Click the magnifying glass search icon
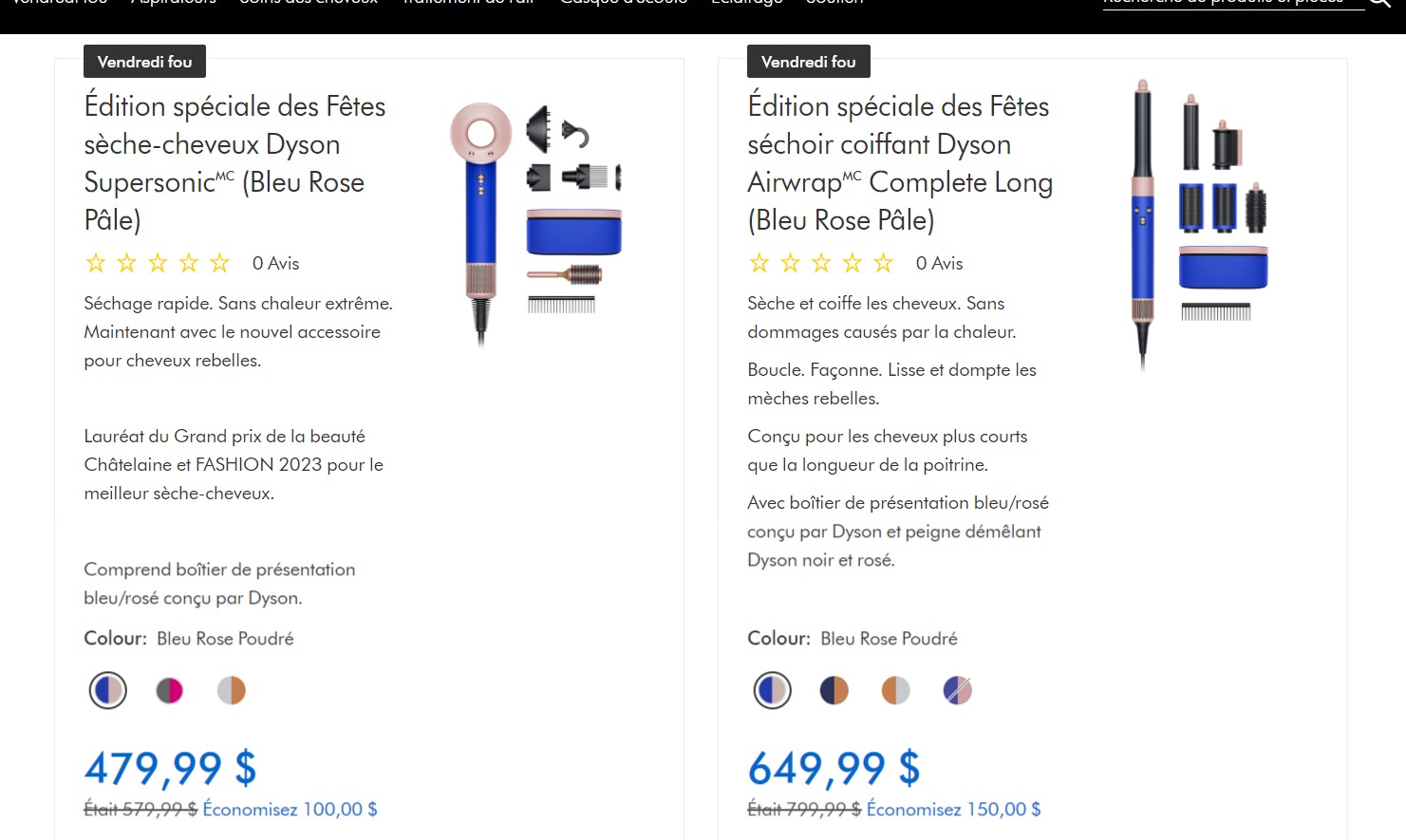The image size is (1406, 840). click(1380, 3)
